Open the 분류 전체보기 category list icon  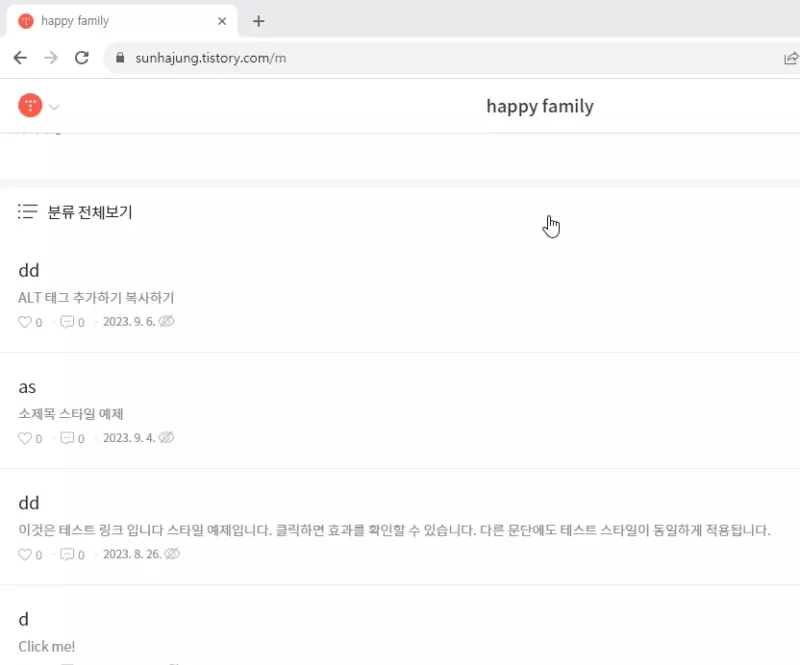point(26,211)
